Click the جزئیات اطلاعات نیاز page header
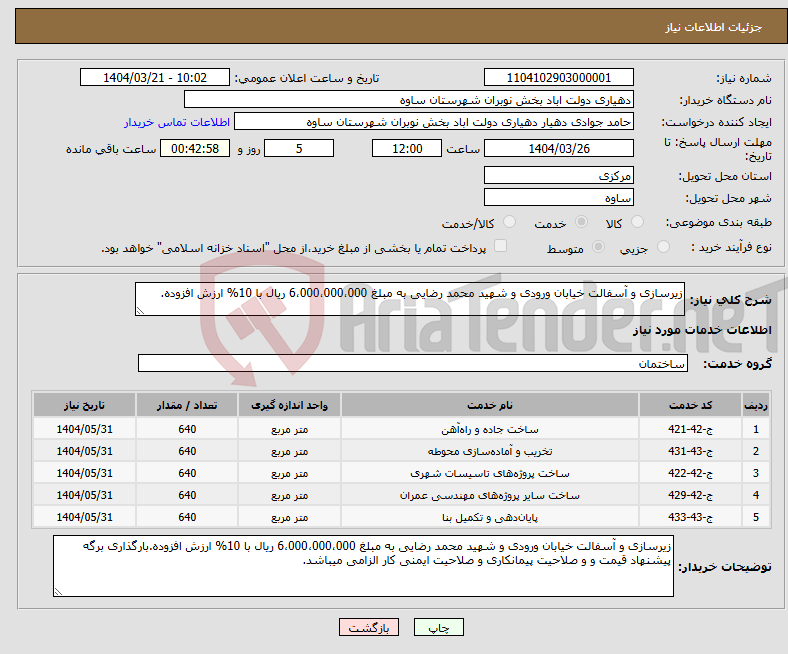Viewport: 788px width, 654px height. (714, 27)
